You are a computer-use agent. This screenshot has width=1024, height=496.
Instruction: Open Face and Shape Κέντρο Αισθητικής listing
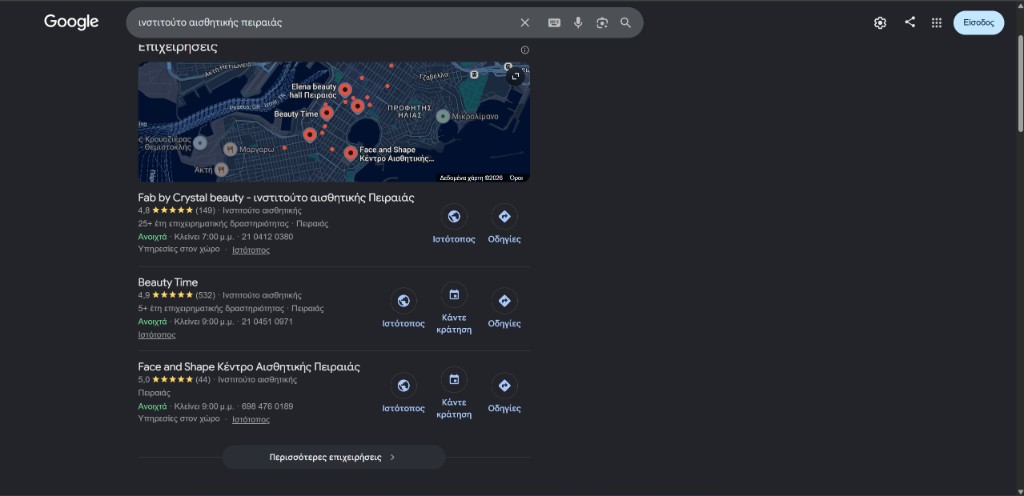(x=249, y=367)
